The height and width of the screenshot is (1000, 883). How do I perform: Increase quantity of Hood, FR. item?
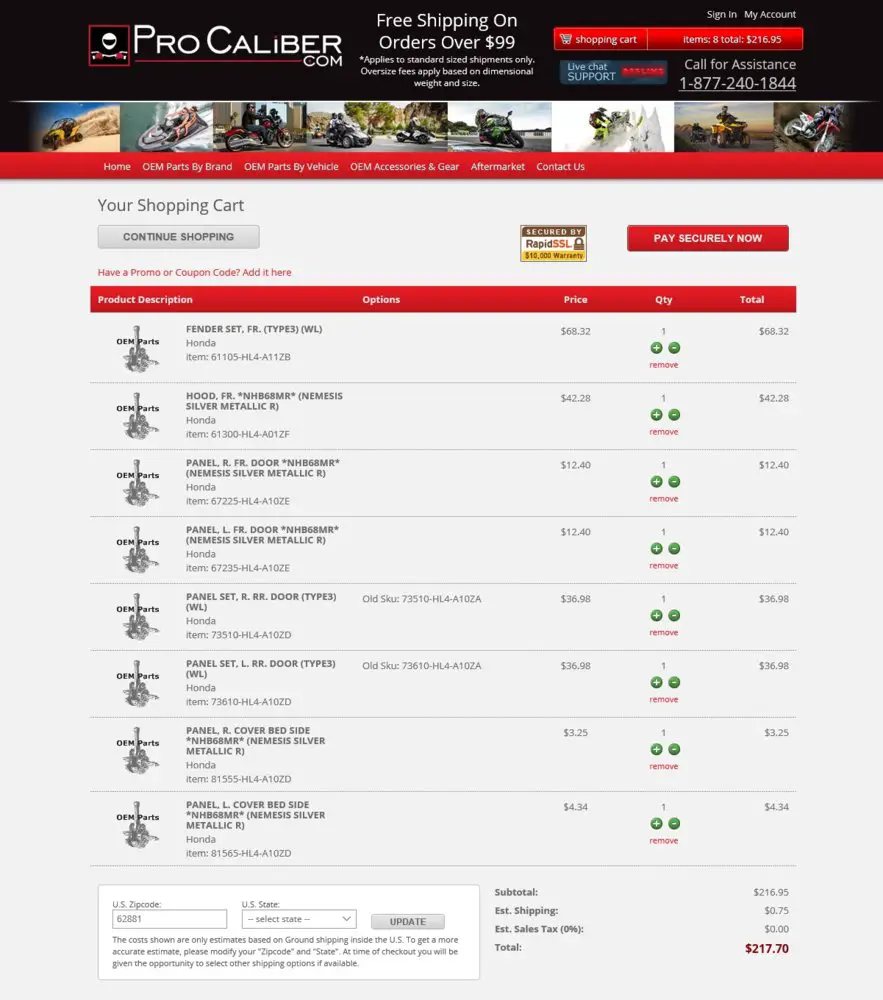tap(656, 415)
